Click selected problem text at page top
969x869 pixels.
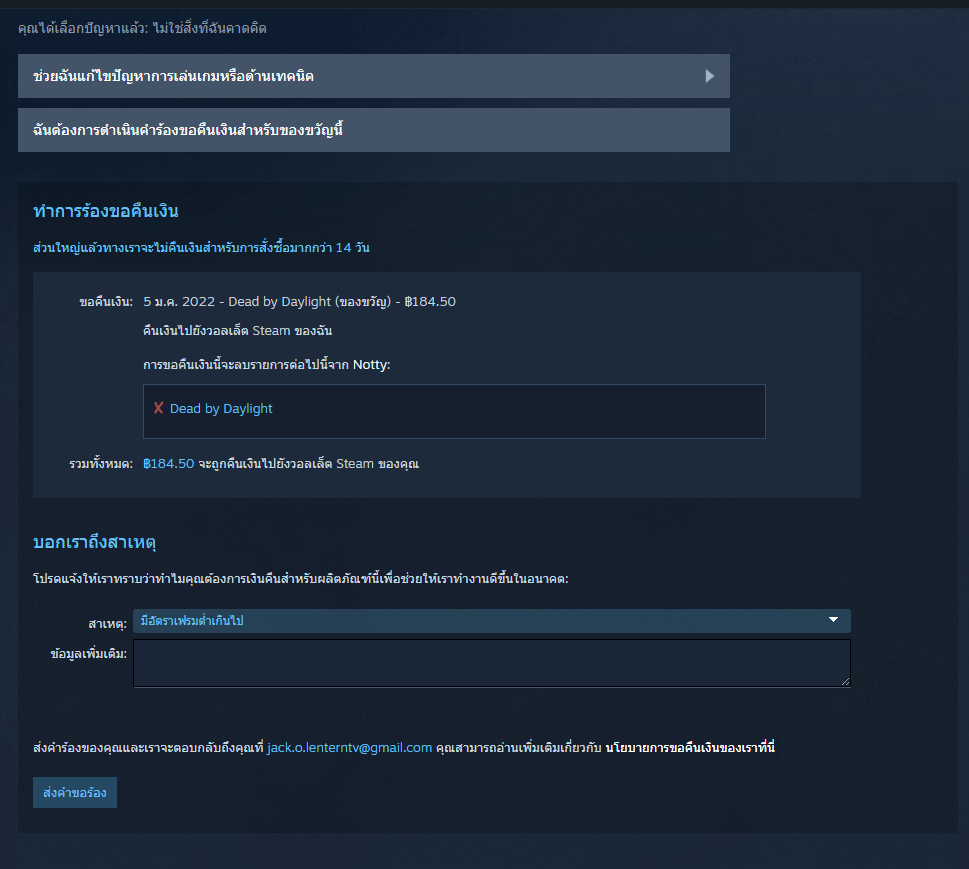[142, 28]
